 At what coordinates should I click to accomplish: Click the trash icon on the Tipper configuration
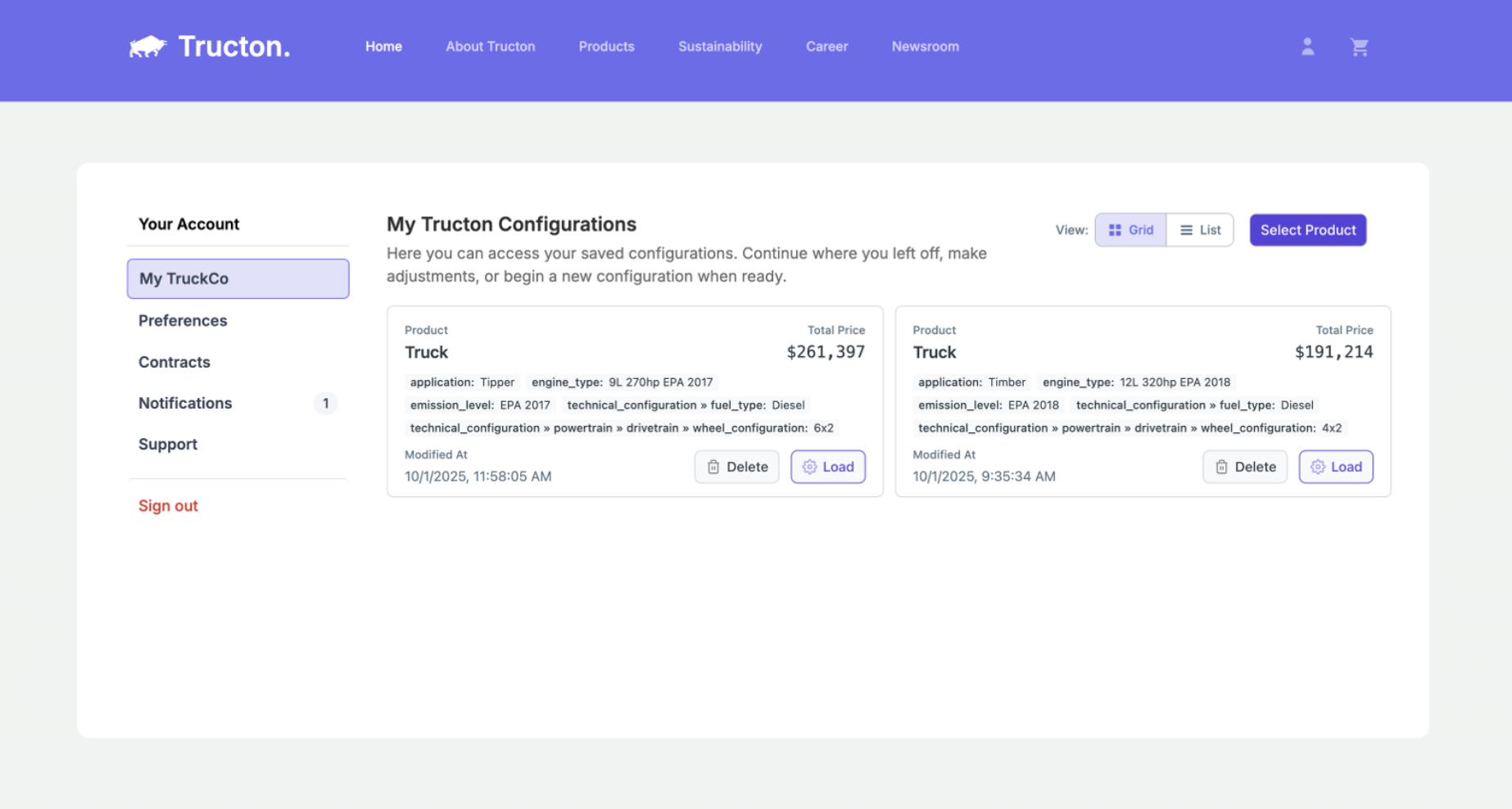click(x=712, y=467)
